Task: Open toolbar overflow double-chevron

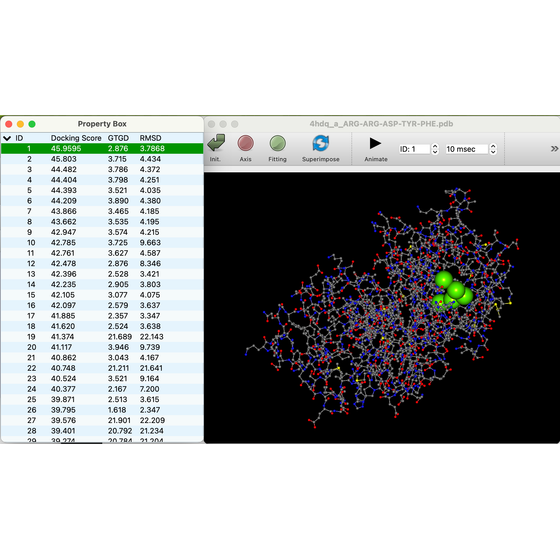Action: coord(554,149)
